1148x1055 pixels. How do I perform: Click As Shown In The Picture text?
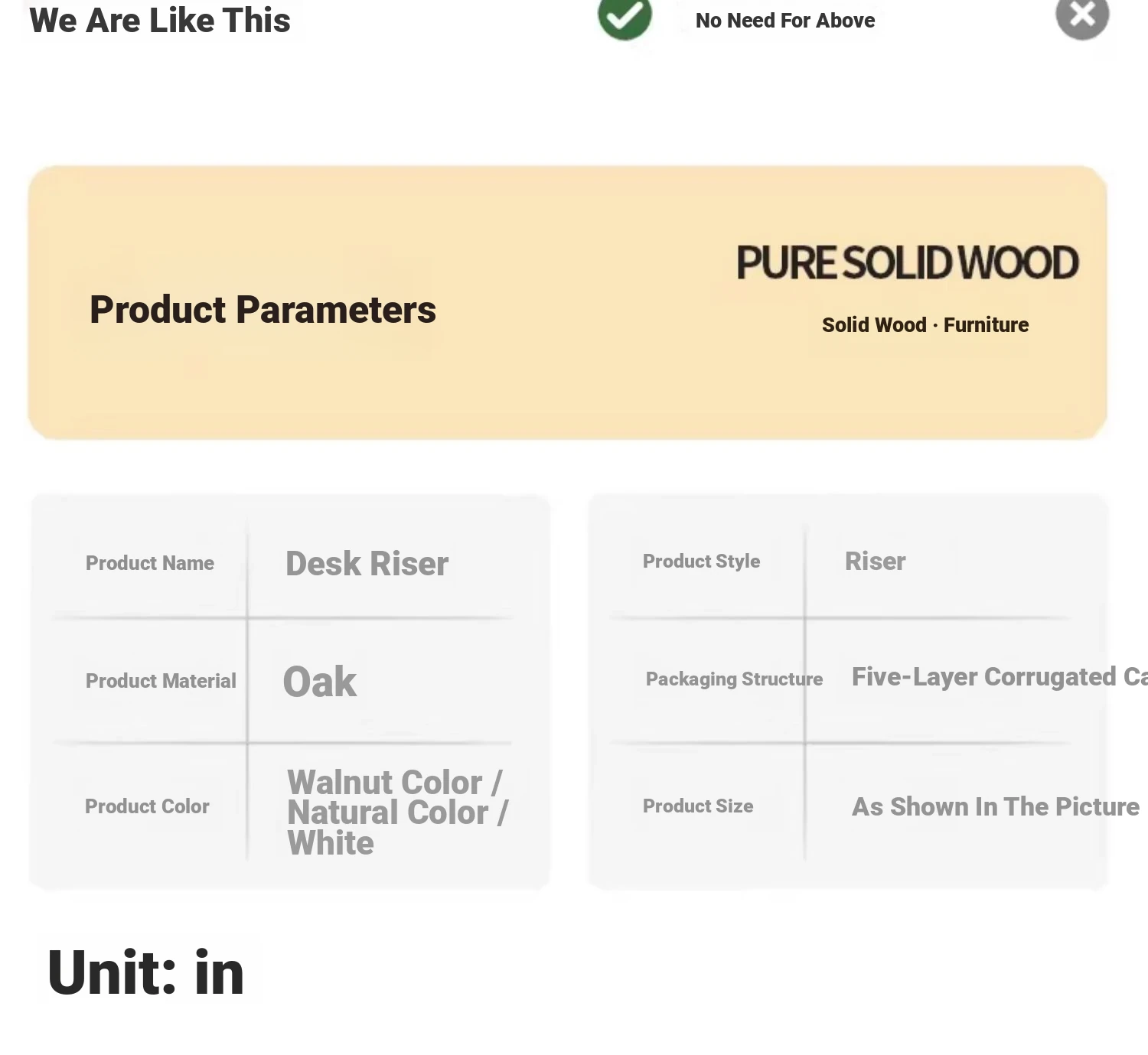[996, 806]
